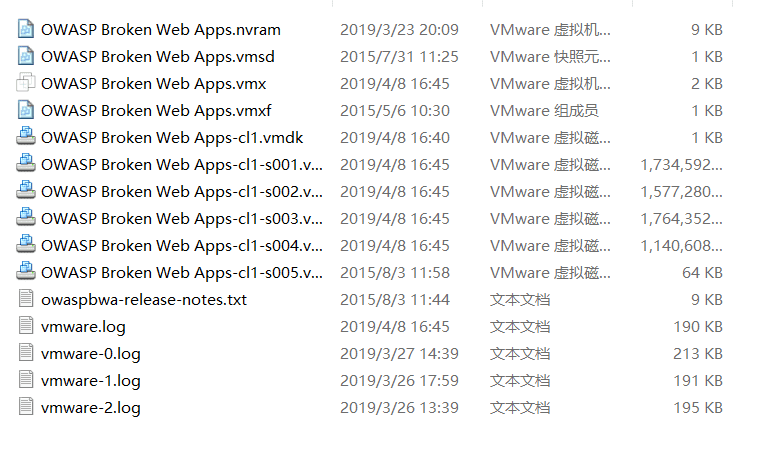Select the owaspbwa-release-notes.txt icon
This screenshot has height=449, width=759.
point(26,299)
